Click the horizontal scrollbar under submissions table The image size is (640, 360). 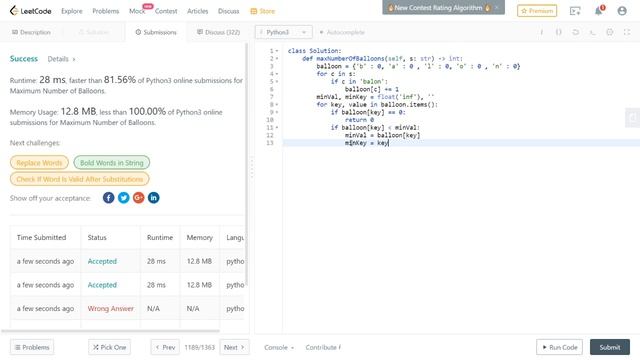tap(110, 331)
